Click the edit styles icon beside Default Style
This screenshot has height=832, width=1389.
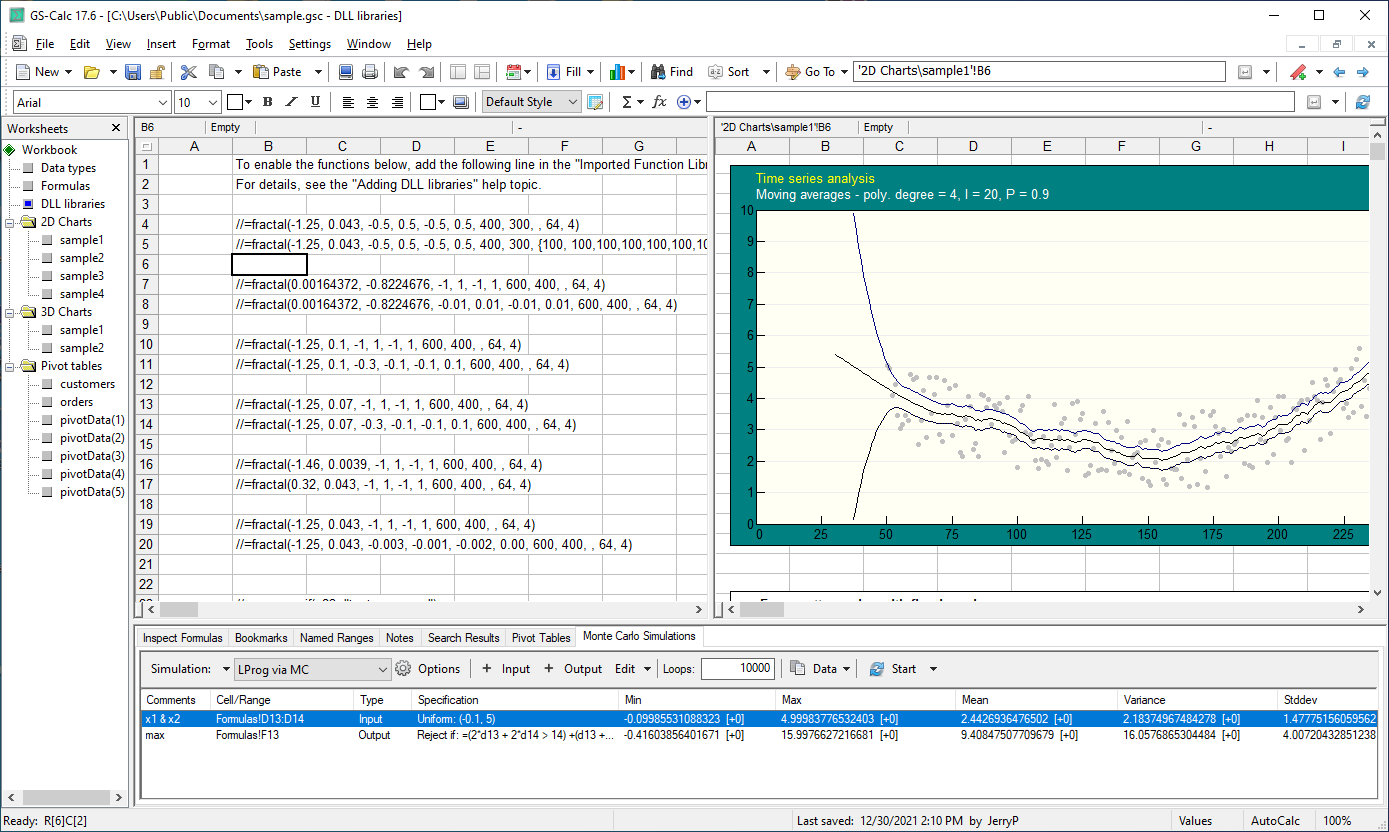(x=596, y=102)
